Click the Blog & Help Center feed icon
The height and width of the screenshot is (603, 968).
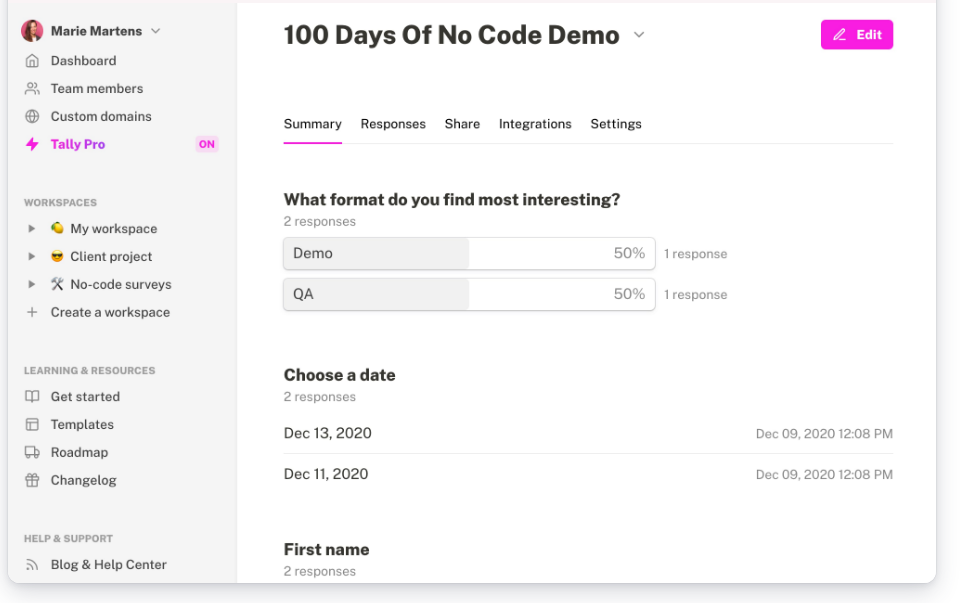point(32,565)
